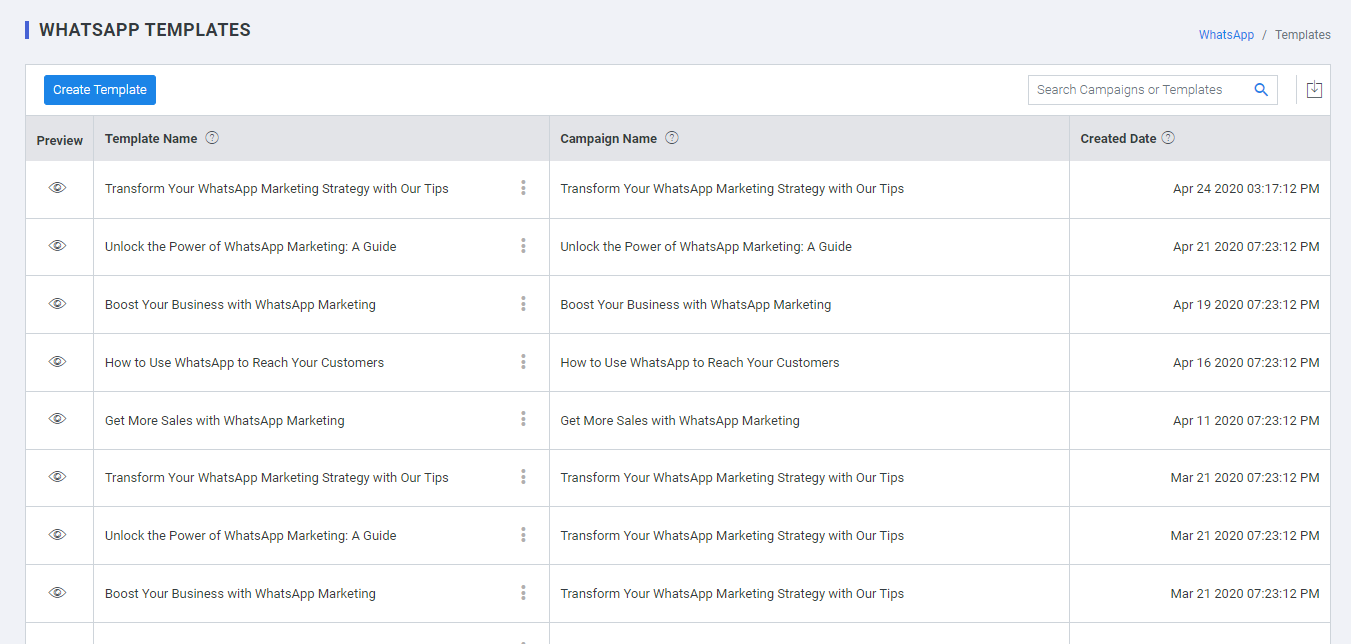Select template name 'Boost Your Business' in Mar 21 row
The width and height of the screenshot is (1351, 644).
240,594
